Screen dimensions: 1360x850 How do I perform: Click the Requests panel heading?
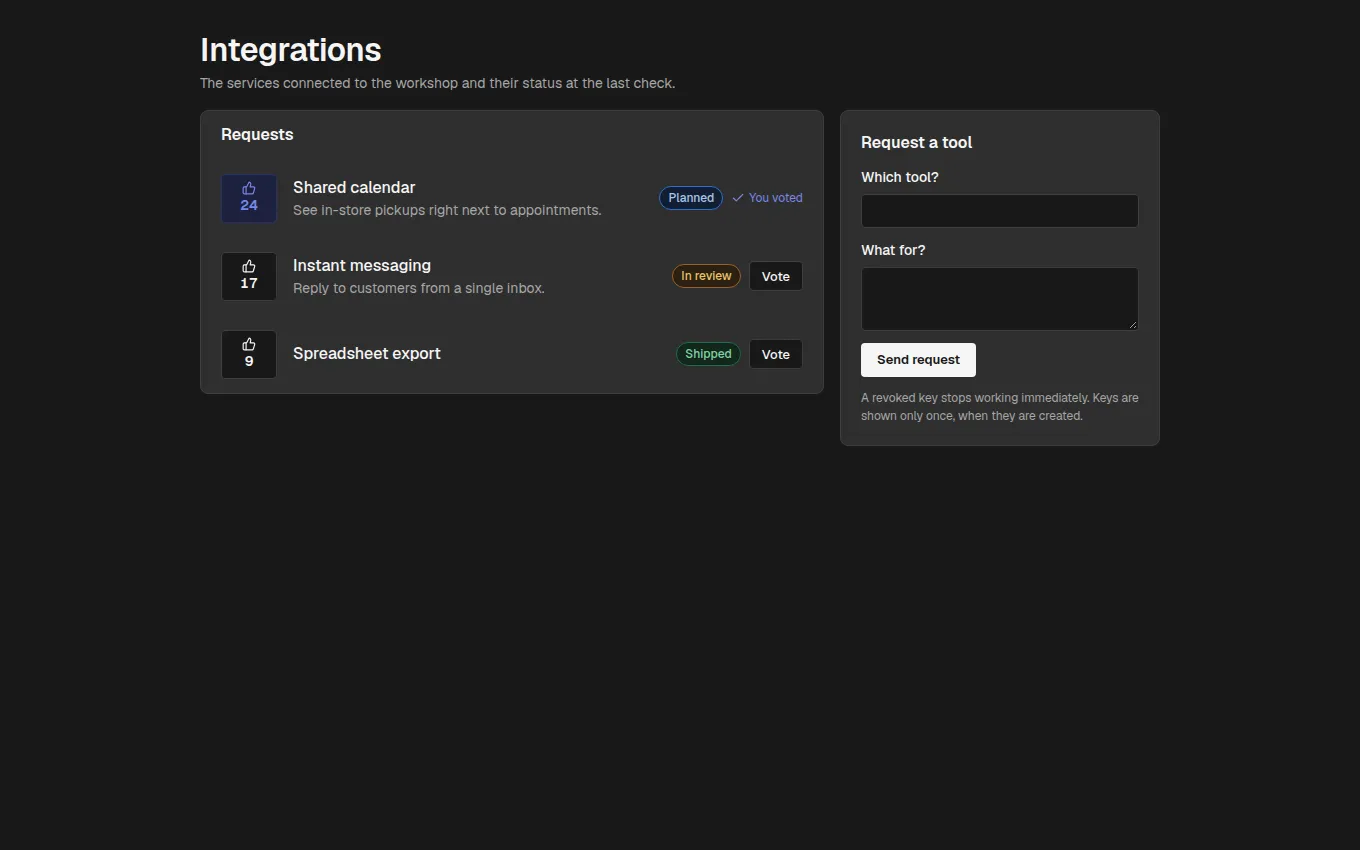click(x=257, y=135)
